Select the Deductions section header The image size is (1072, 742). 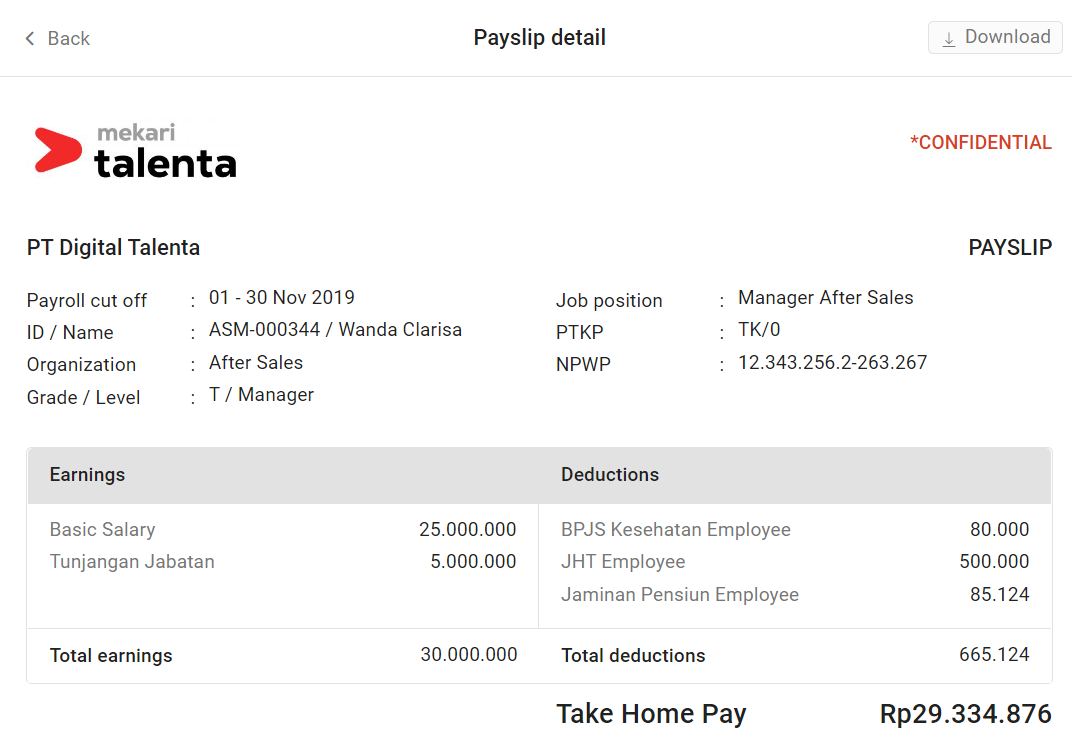click(x=610, y=475)
